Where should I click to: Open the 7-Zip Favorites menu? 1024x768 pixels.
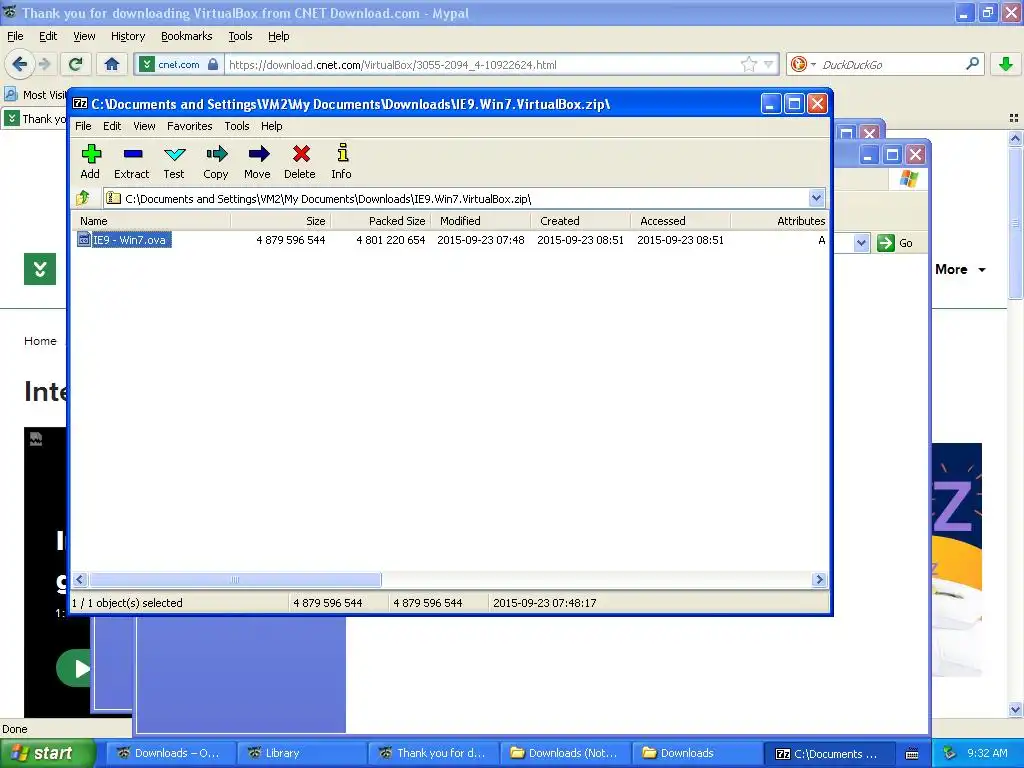pyautogui.click(x=189, y=126)
